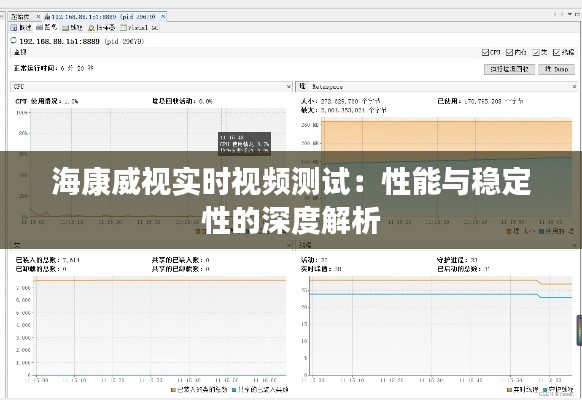Image resolution: width=582 pixels, height=400 pixels.
Task: Click the 已装入的总数 7,814 text
Action: pyautogui.click(x=47, y=260)
